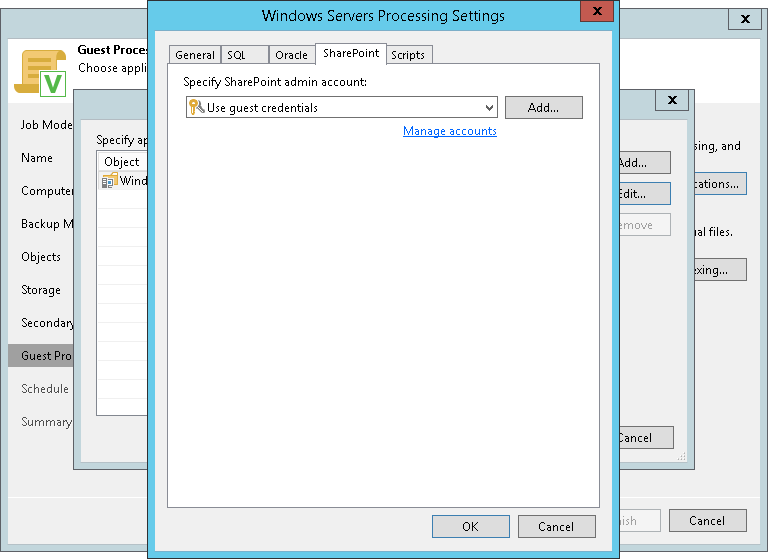
Task: Click the Applications... button in wizard
Action: click(720, 184)
